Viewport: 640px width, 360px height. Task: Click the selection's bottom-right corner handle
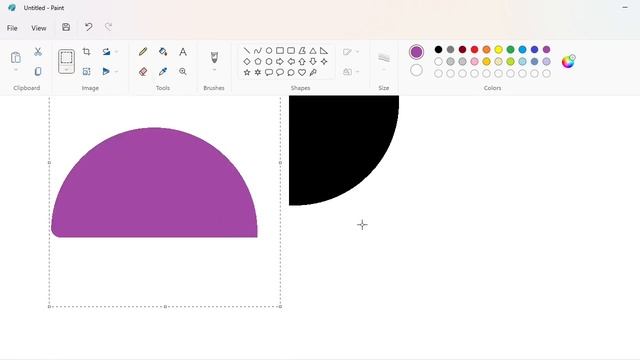click(280, 307)
